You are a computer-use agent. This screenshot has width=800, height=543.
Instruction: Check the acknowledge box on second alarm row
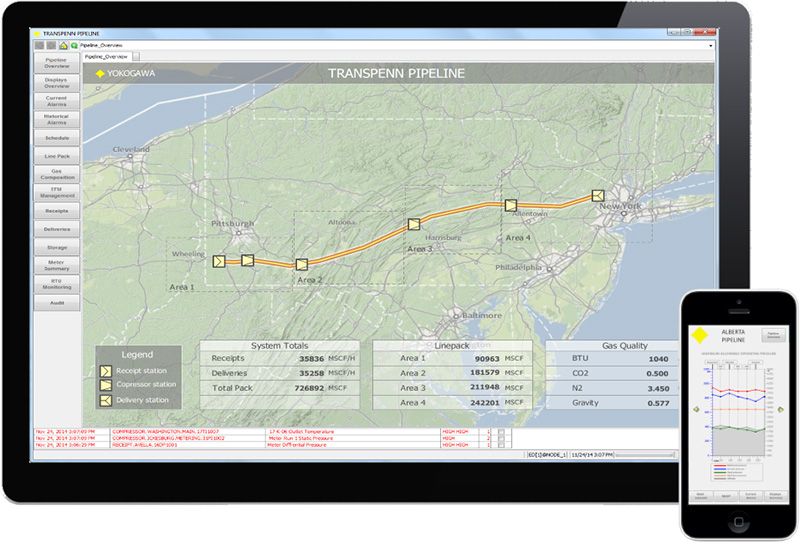501,438
